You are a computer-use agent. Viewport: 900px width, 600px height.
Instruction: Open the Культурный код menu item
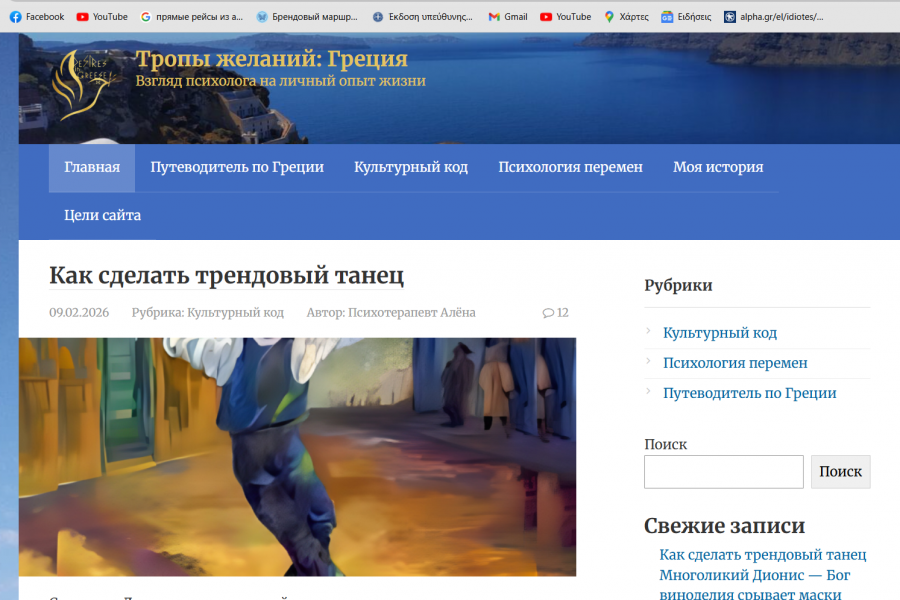[x=411, y=167]
